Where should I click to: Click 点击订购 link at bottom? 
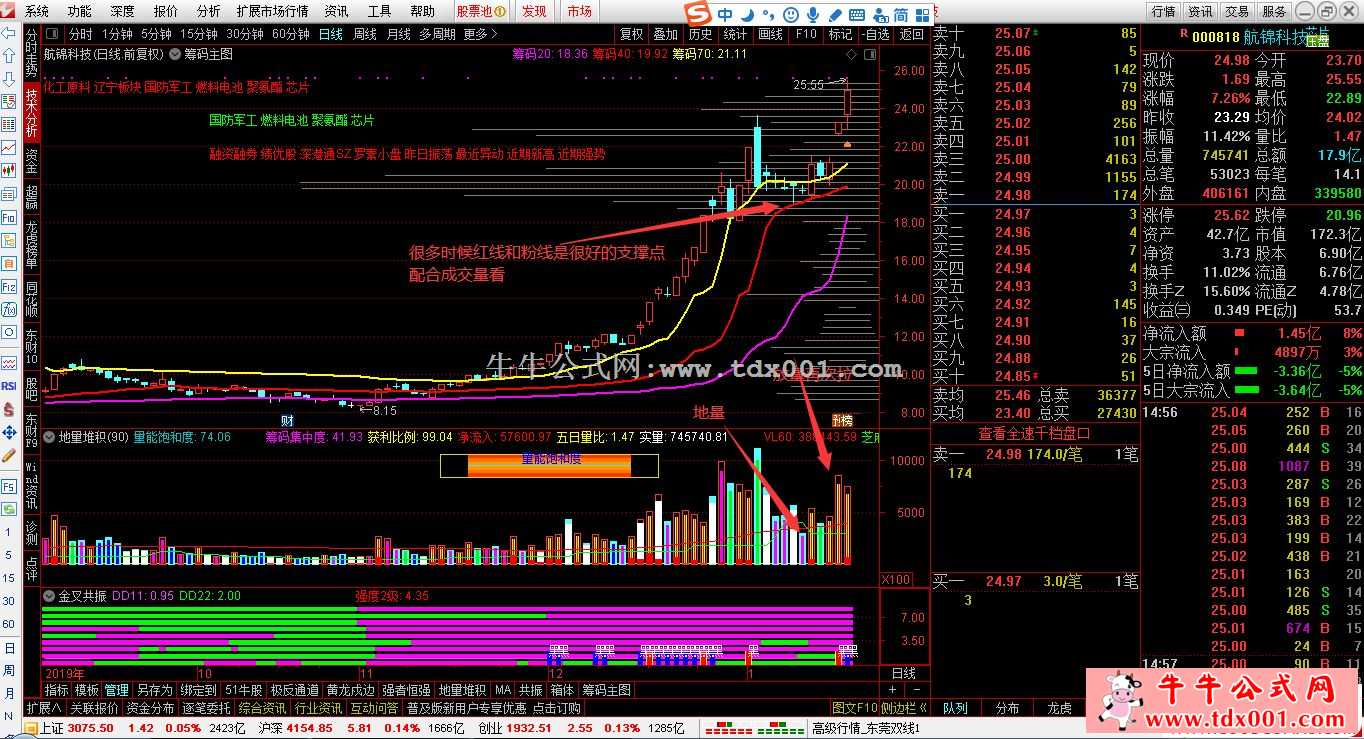click(x=557, y=708)
